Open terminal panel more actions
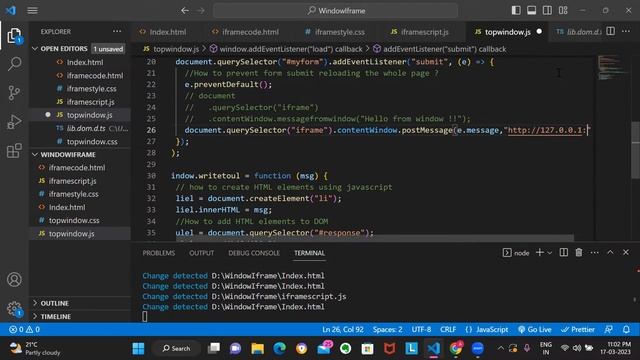 coord(595,253)
